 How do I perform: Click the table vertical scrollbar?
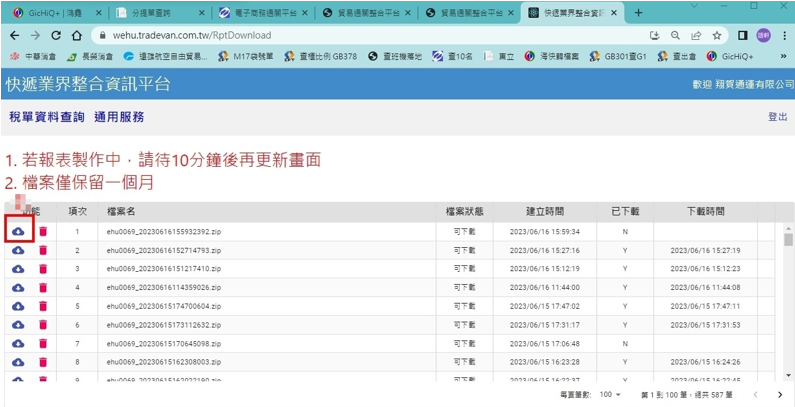click(788, 300)
